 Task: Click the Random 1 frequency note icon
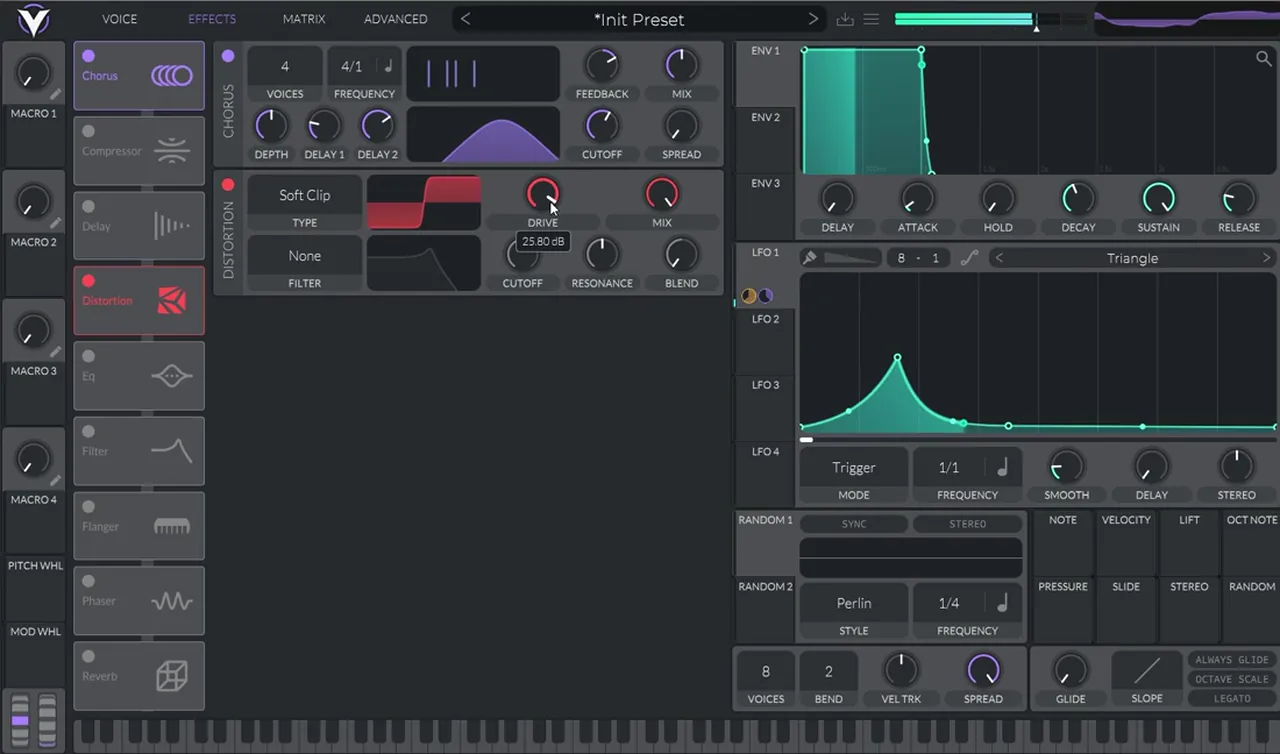tap(1002, 603)
